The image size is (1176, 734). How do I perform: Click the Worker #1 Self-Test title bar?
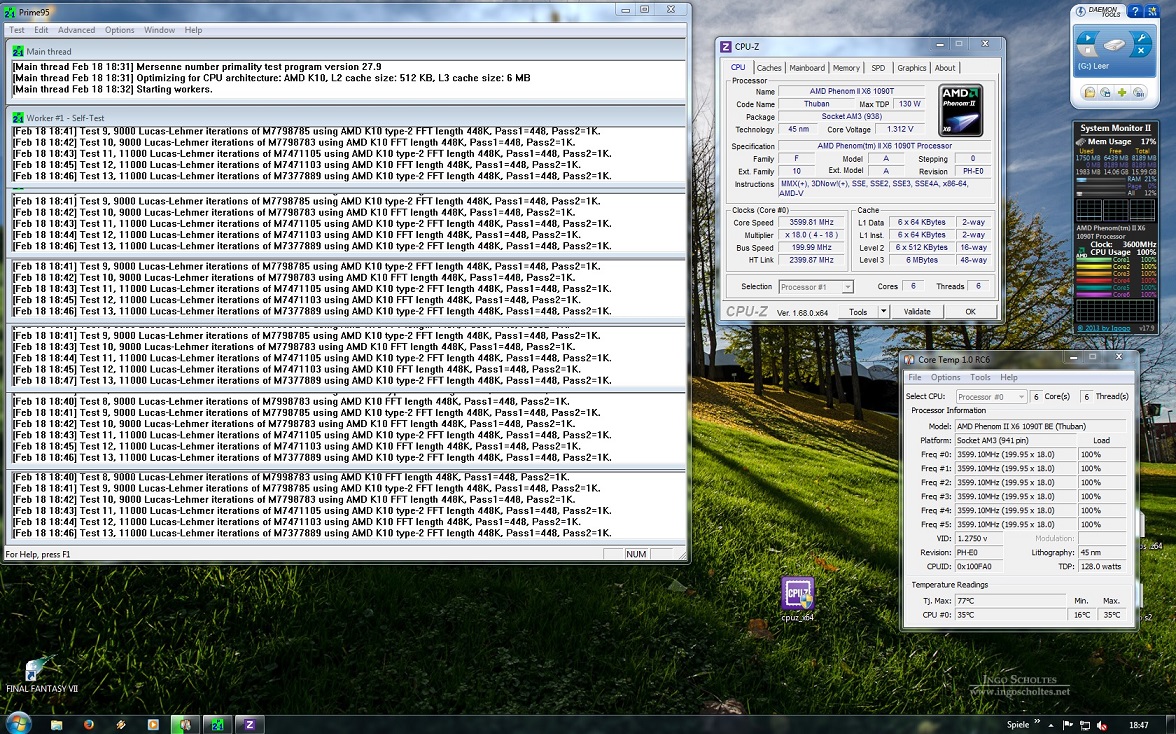coord(346,118)
